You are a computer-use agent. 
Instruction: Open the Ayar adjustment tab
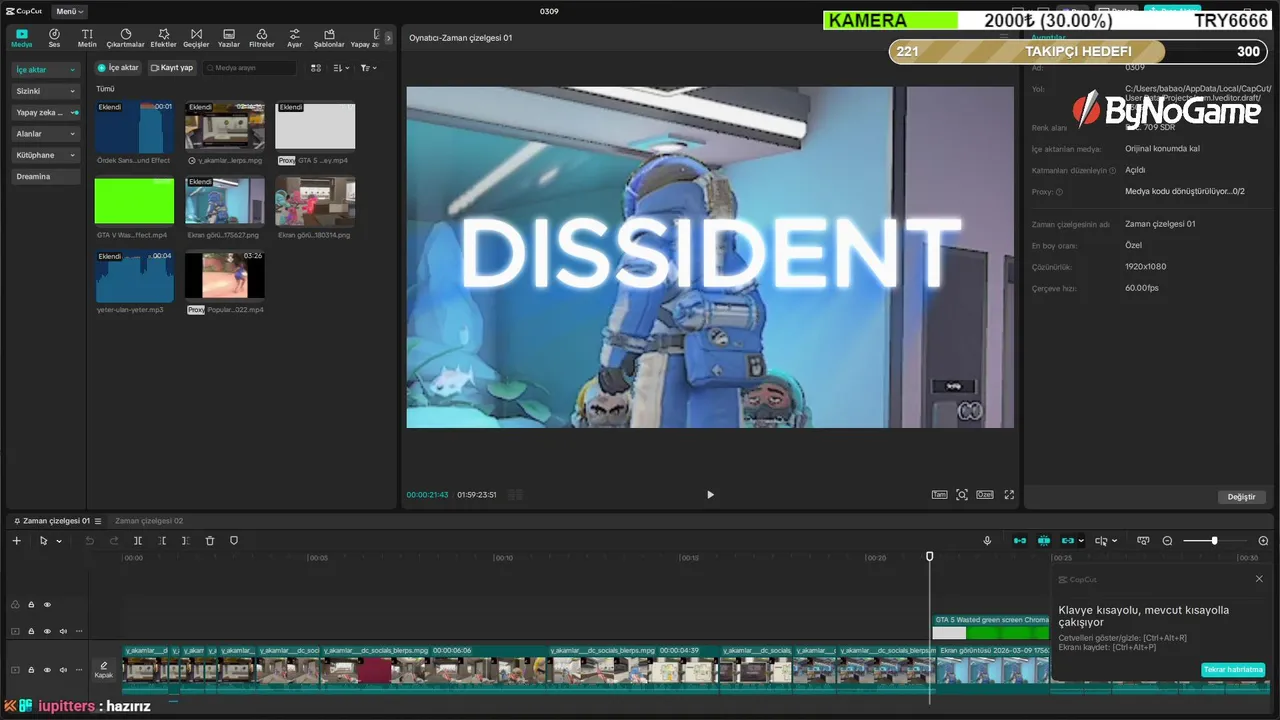tap(294, 38)
